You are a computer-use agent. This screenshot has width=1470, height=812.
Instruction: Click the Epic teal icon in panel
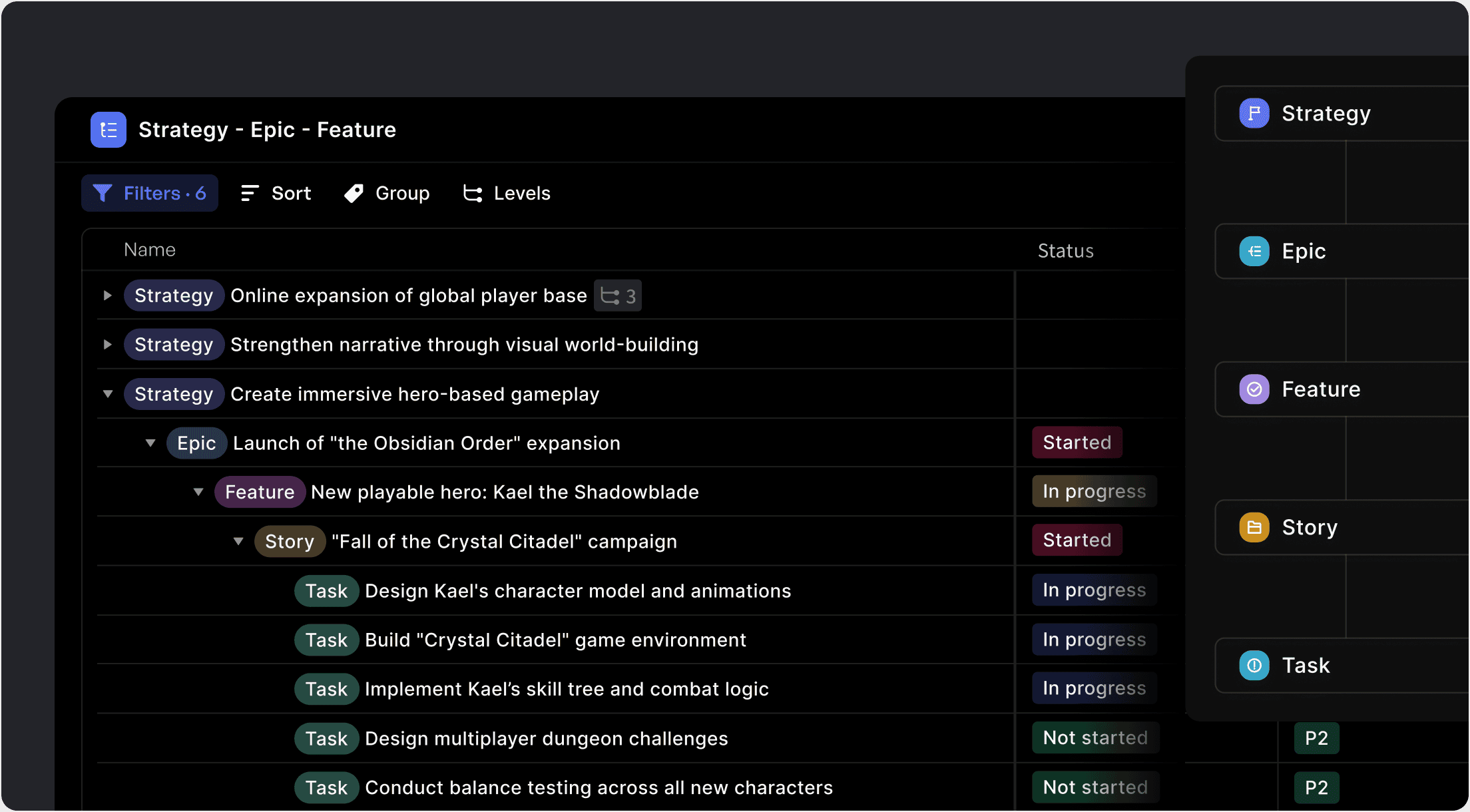click(1254, 252)
